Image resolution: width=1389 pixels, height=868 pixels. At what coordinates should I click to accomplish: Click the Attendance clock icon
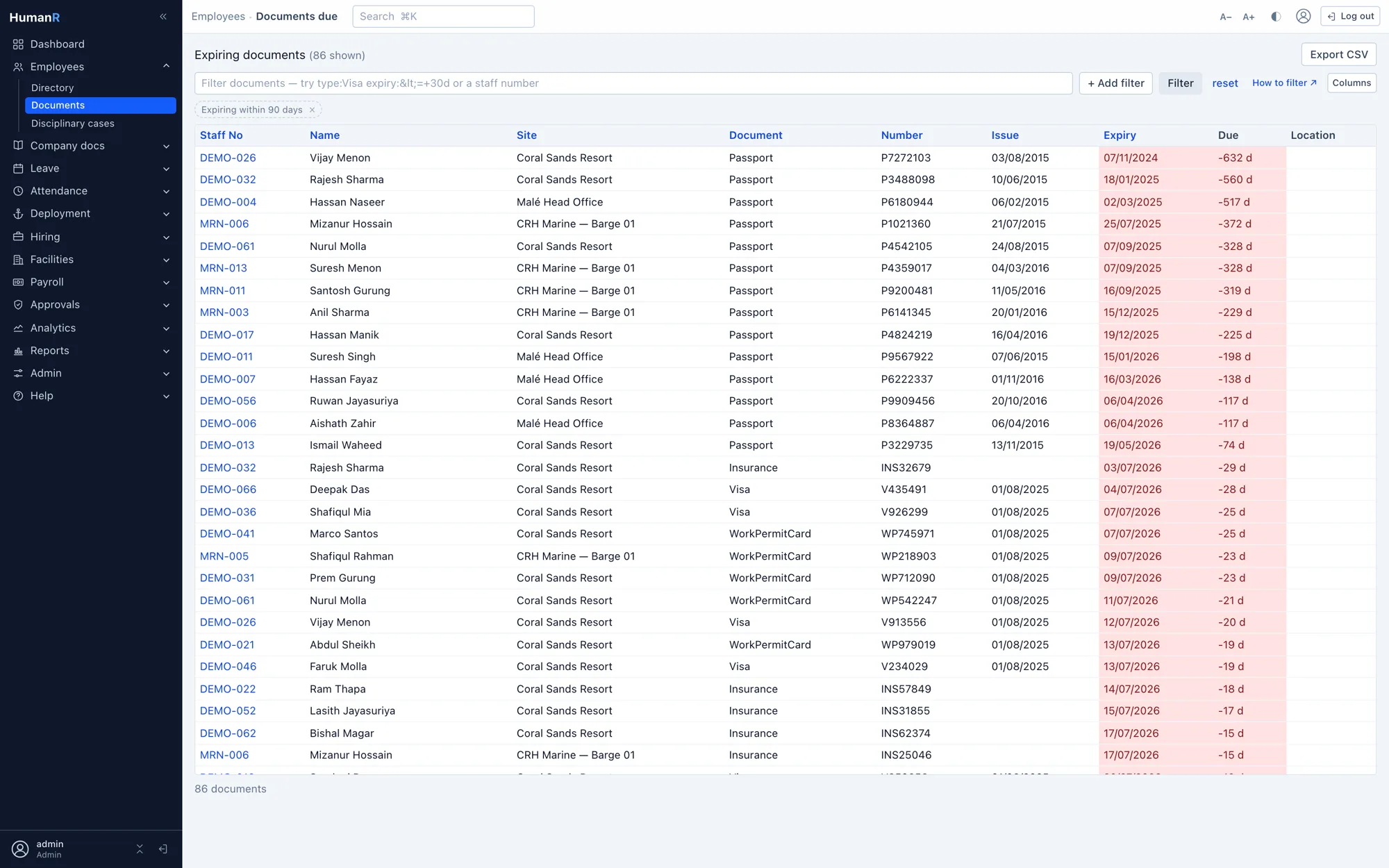pos(18,191)
